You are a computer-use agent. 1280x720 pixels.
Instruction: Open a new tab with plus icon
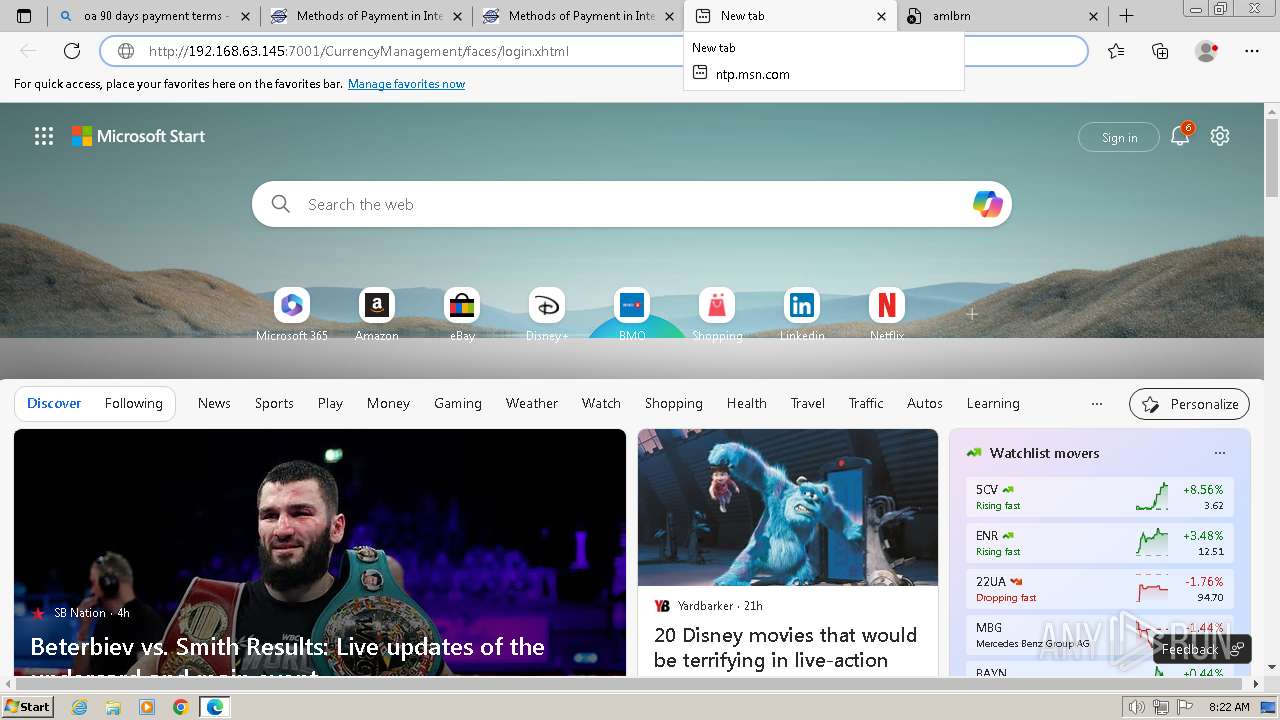1126,16
